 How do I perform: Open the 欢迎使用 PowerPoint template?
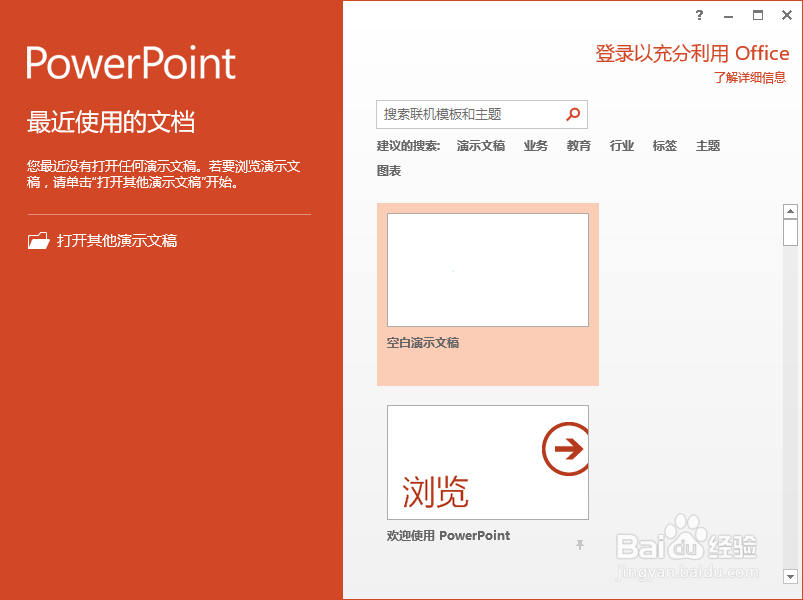[x=487, y=461]
